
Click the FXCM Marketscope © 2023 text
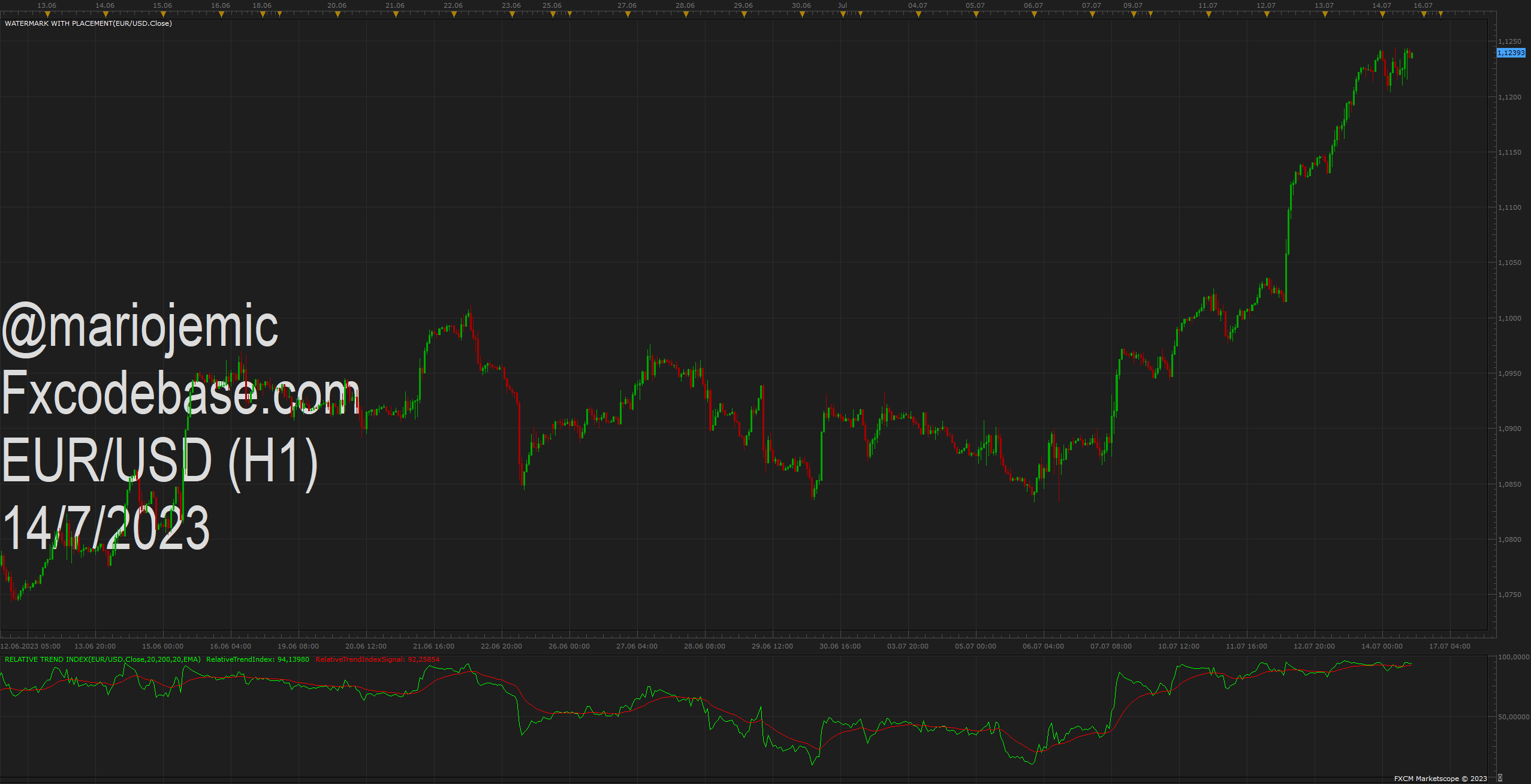click(1440, 779)
